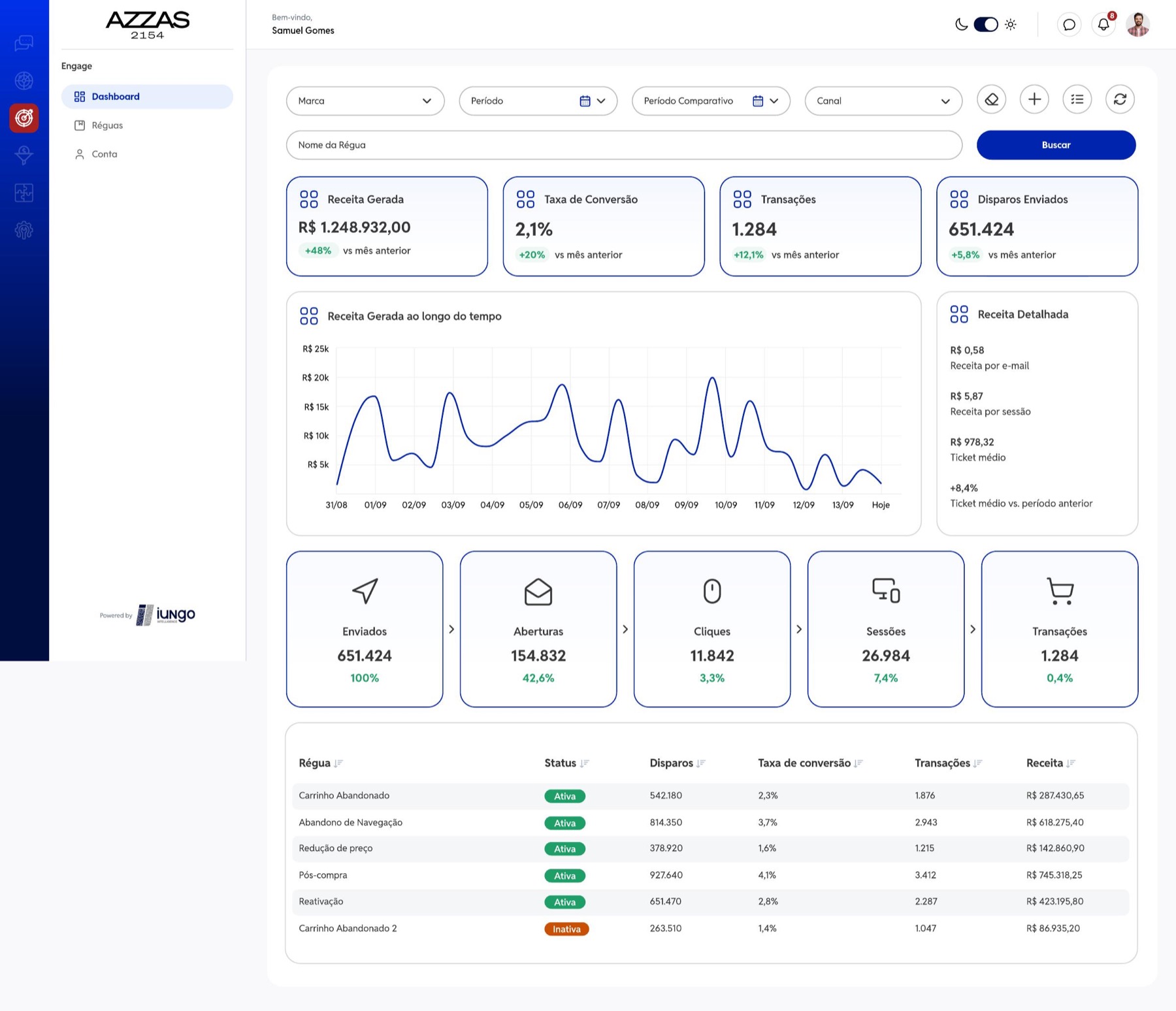Open Samuel Gomes profile avatar
This screenshot has height=1011, width=1176.
[x=1138, y=25]
